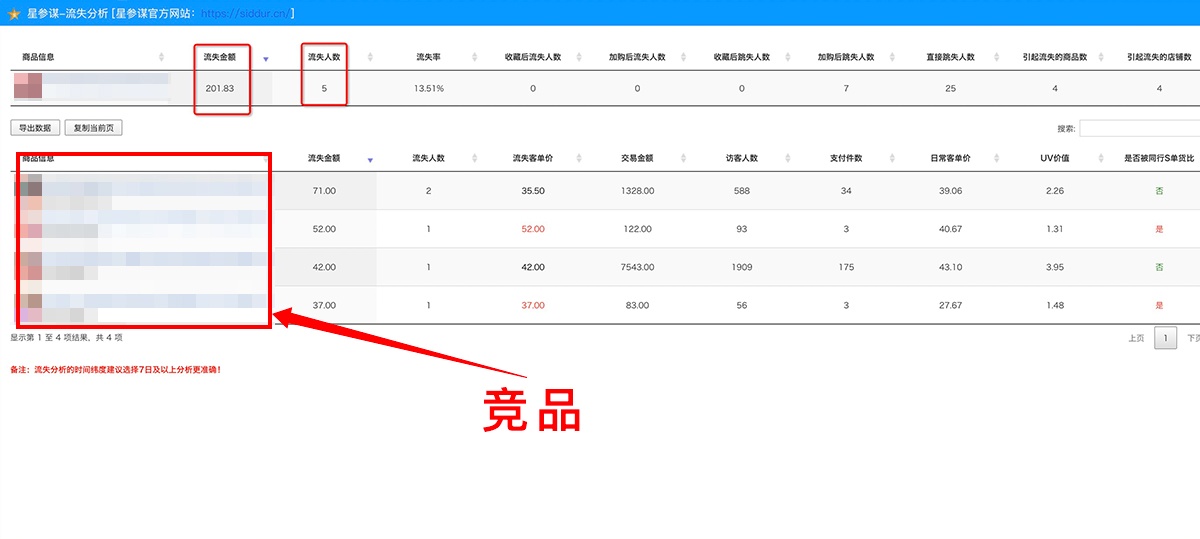This screenshot has width=1200, height=539.
Task: Select the 83.00 transaction amount cell
Action: (637, 305)
